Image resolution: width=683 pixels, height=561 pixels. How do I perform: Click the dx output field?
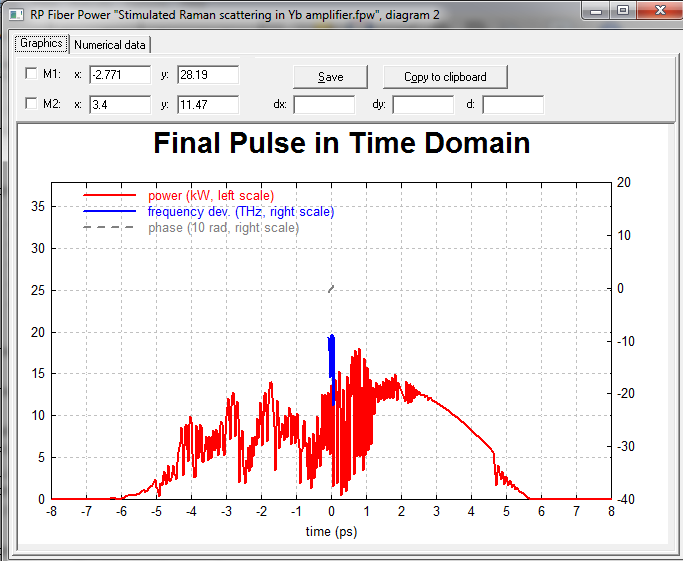point(324,105)
